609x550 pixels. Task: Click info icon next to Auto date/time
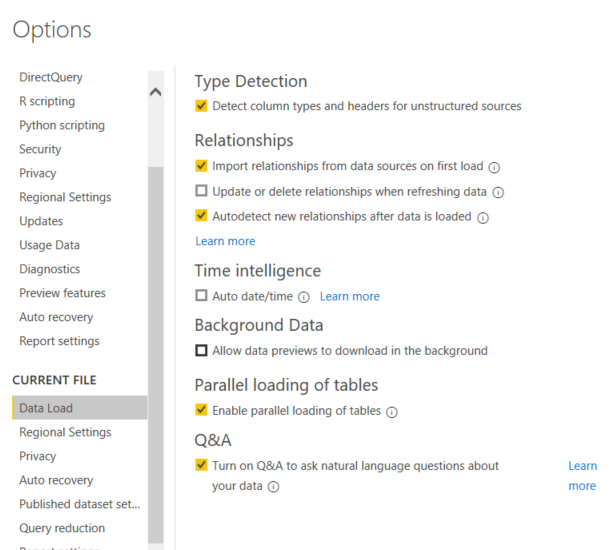[x=304, y=297]
